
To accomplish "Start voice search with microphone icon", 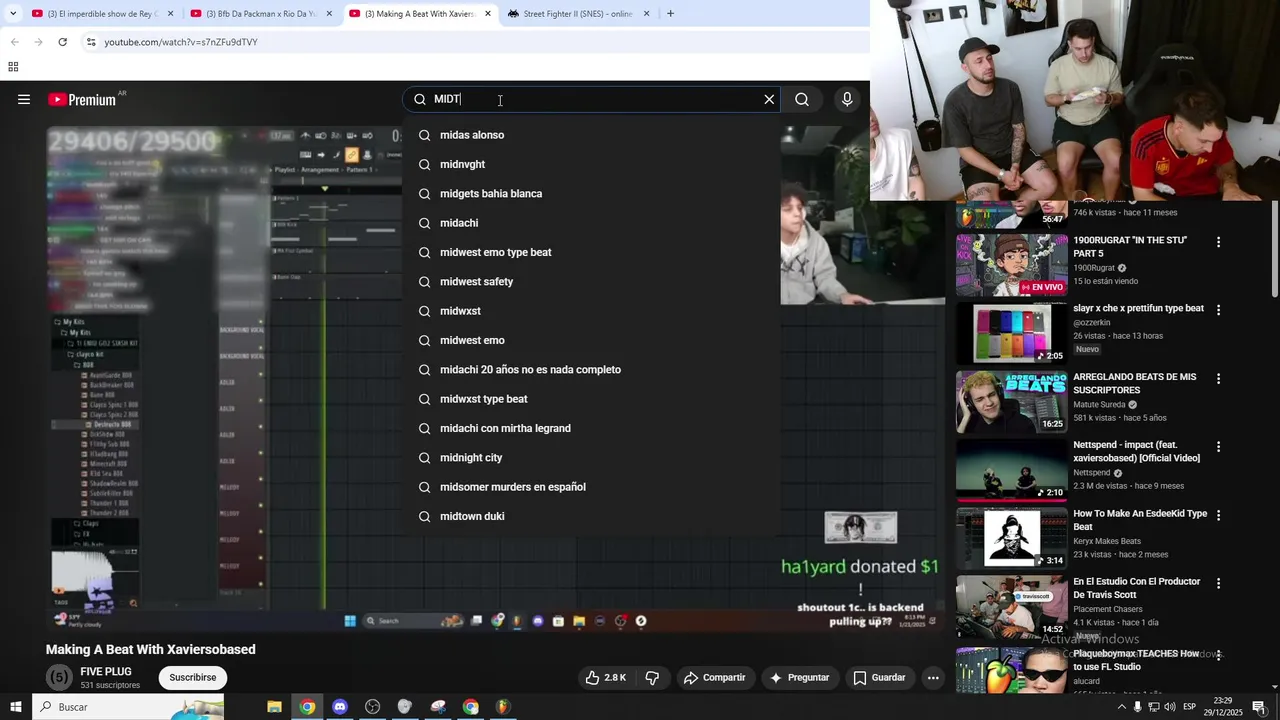I will coord(847,99).
